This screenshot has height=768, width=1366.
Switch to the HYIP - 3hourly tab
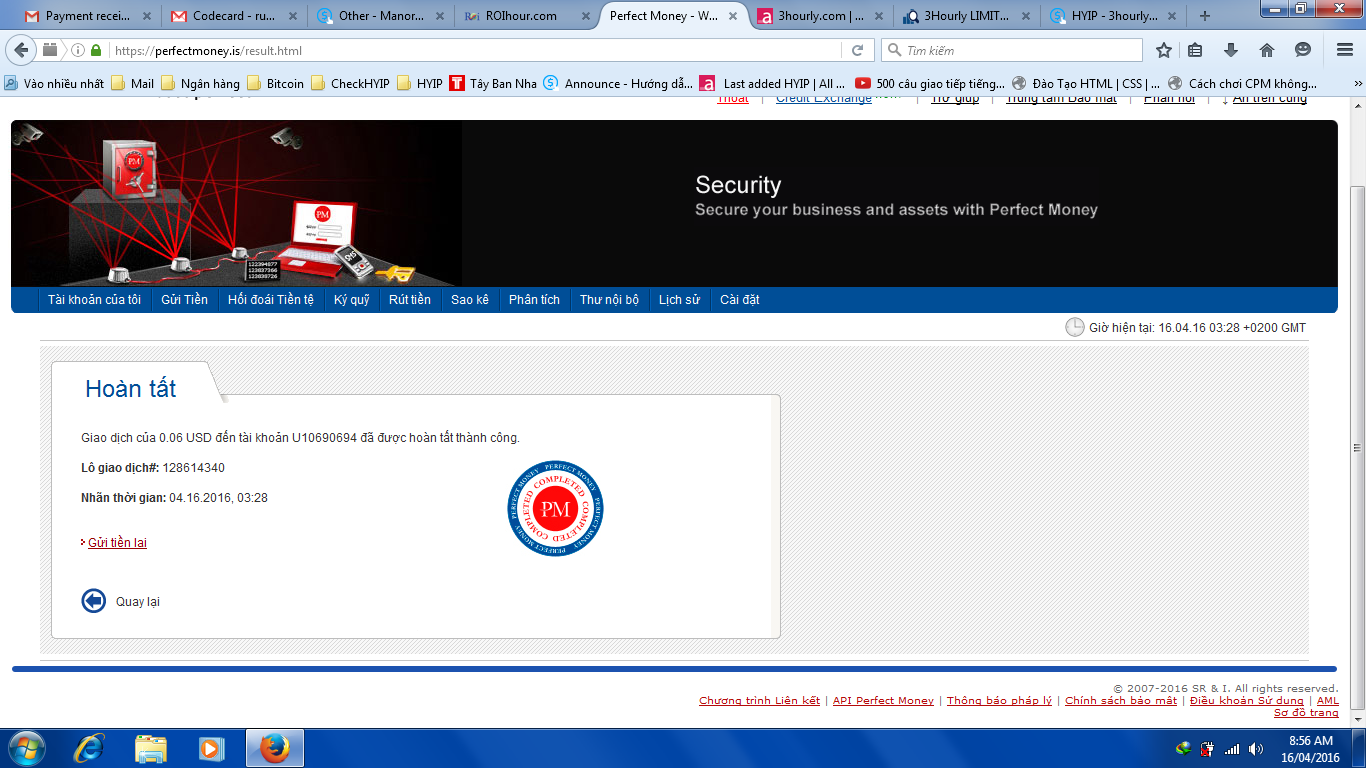pyautogui.click(x=1110, y=16)
